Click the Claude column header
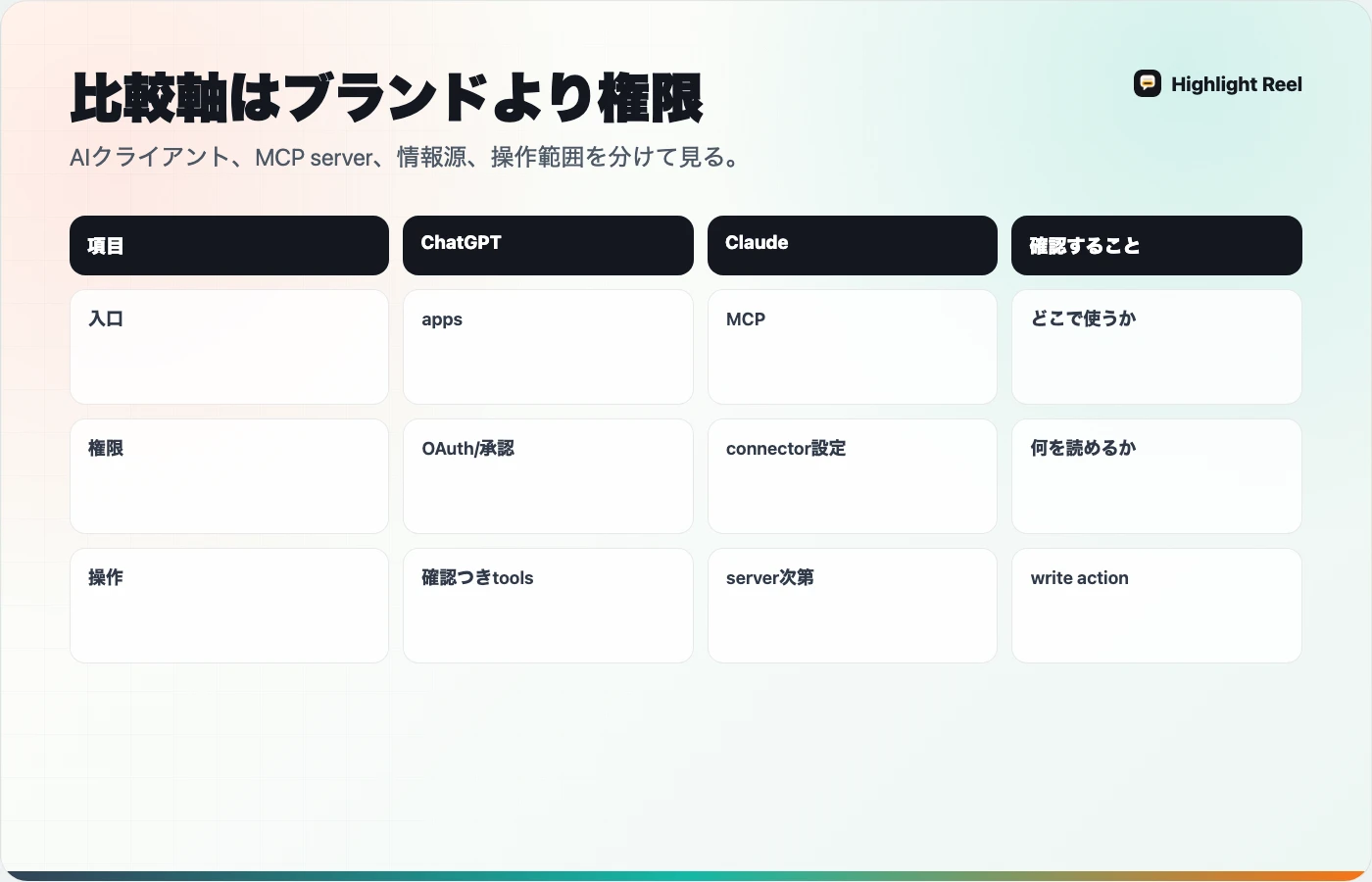 point(853,246)
